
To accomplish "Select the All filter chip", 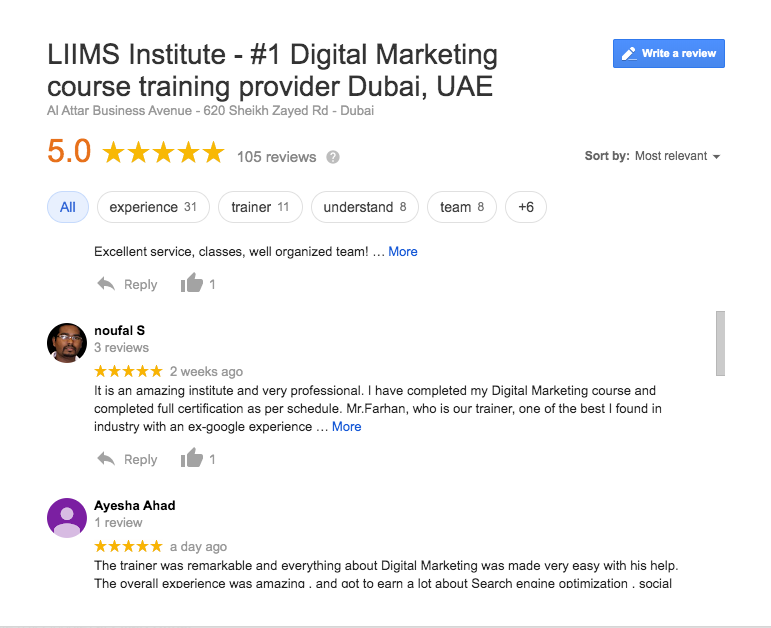I will click(68, 207).
